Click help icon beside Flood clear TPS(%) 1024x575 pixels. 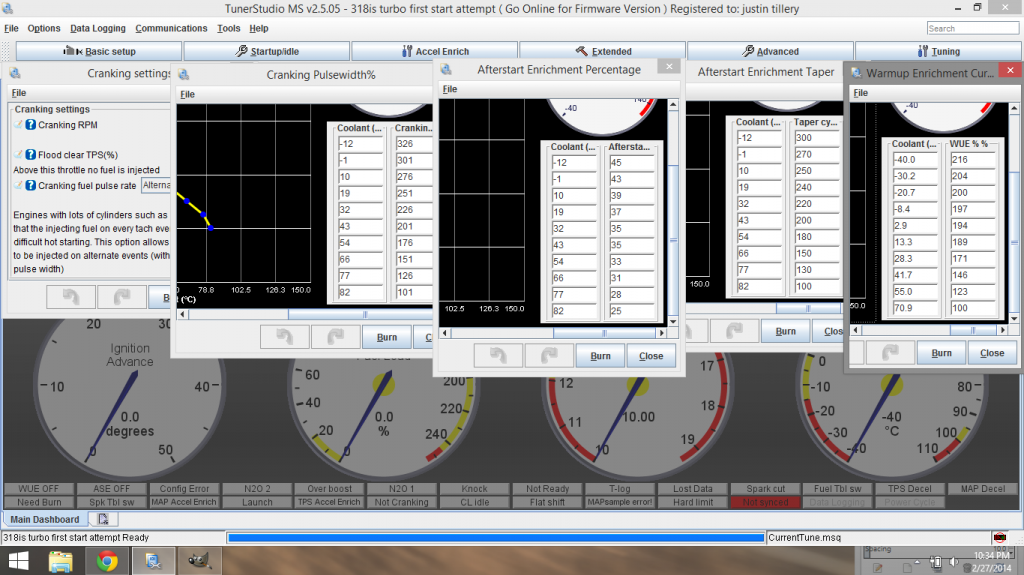click(x=31, y=154)
